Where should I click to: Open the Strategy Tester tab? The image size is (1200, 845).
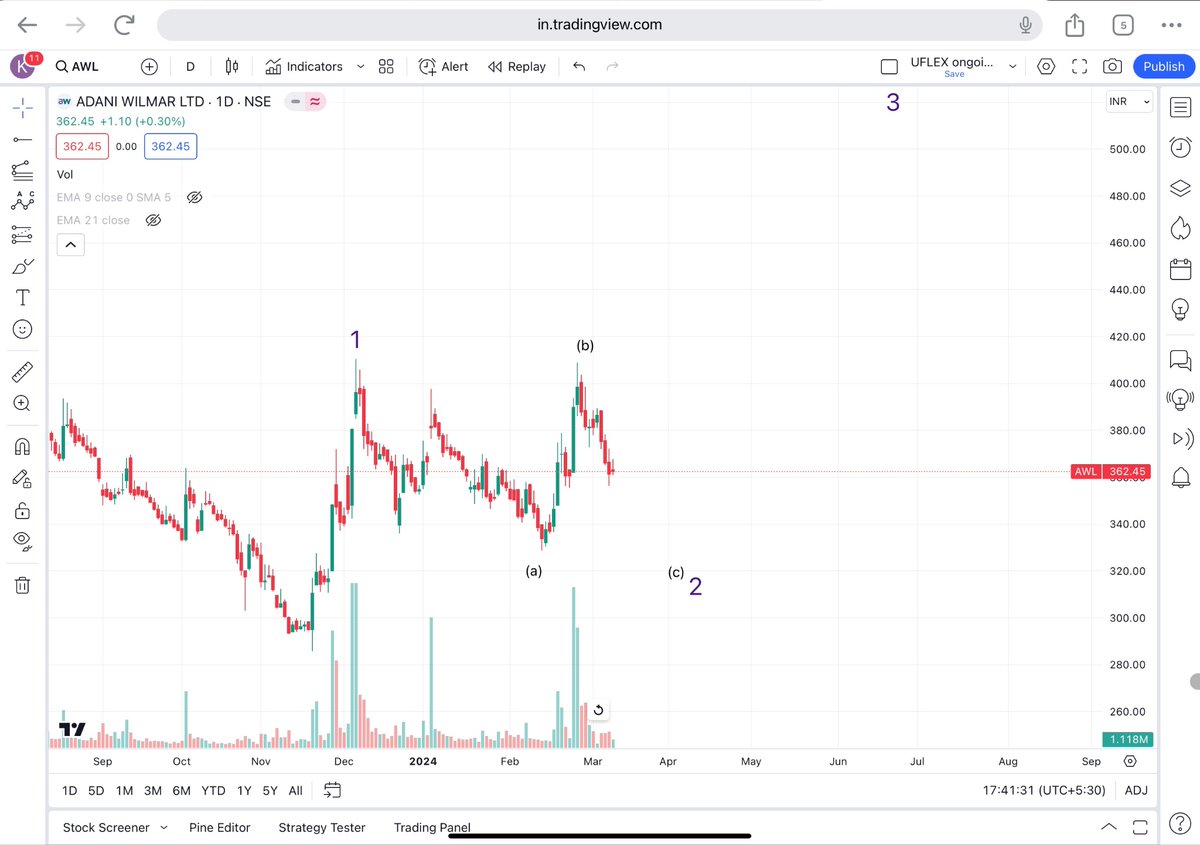(x=322, y=827)
